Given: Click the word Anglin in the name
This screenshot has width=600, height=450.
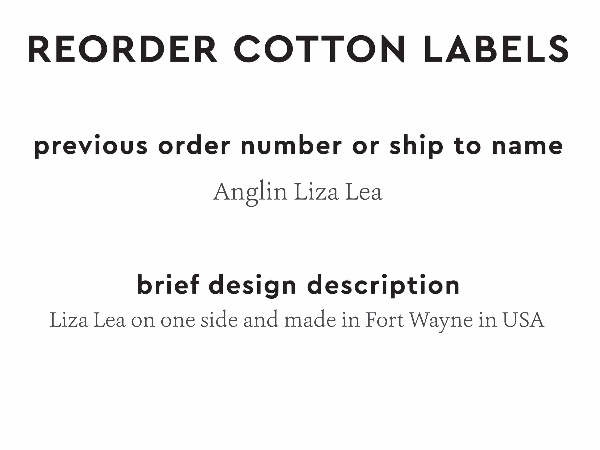Looking at the screenshot, I should (249, 192).
